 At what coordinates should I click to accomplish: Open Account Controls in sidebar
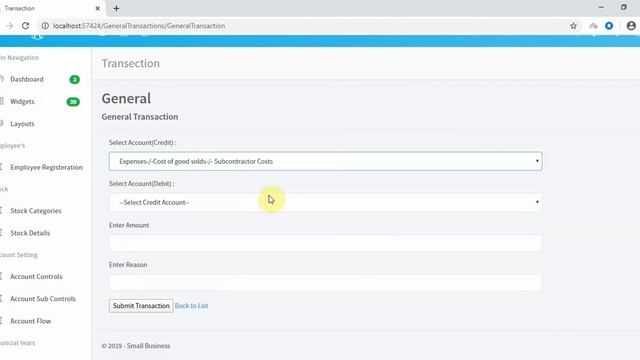tap(36, 276)
